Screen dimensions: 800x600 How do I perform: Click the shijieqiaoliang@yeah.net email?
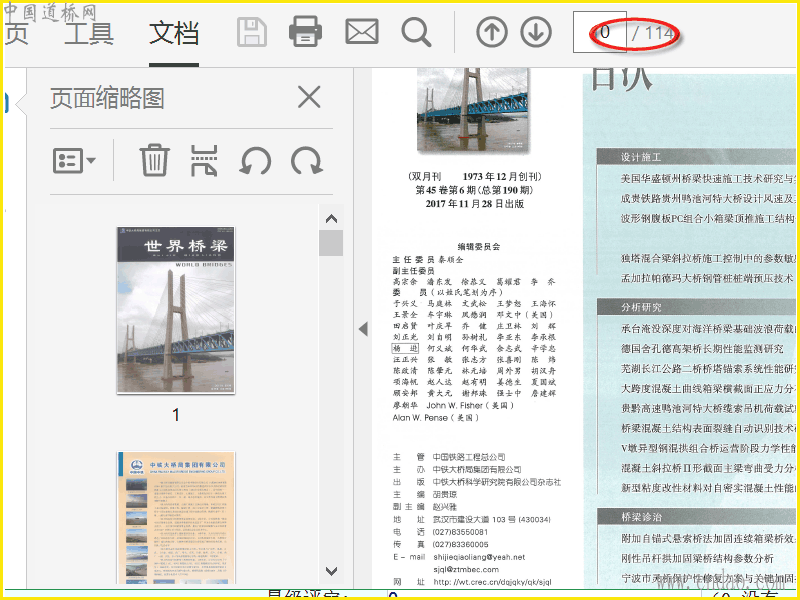(x=479, y=557)
